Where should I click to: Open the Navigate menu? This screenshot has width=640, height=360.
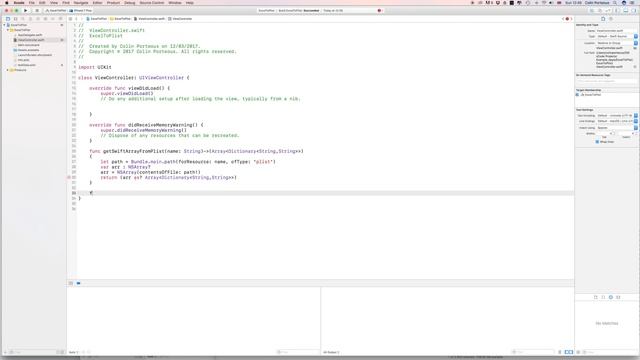tap(81, 3)
